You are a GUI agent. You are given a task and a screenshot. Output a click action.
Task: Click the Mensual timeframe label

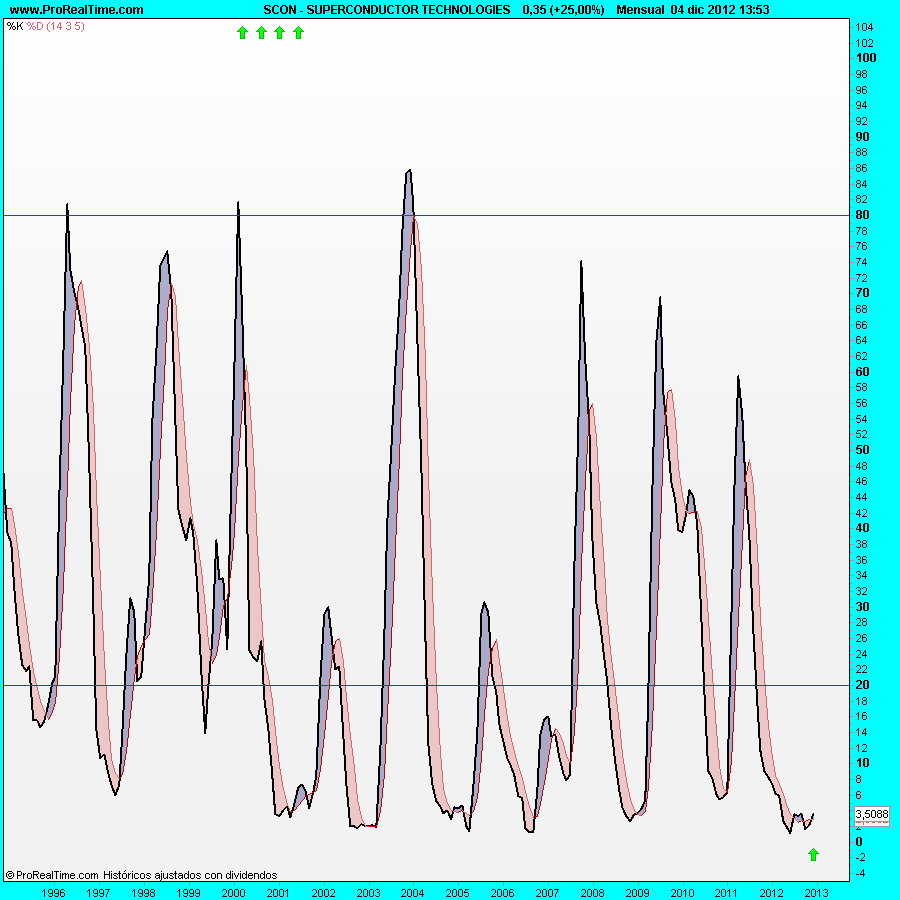coord(640,10)
